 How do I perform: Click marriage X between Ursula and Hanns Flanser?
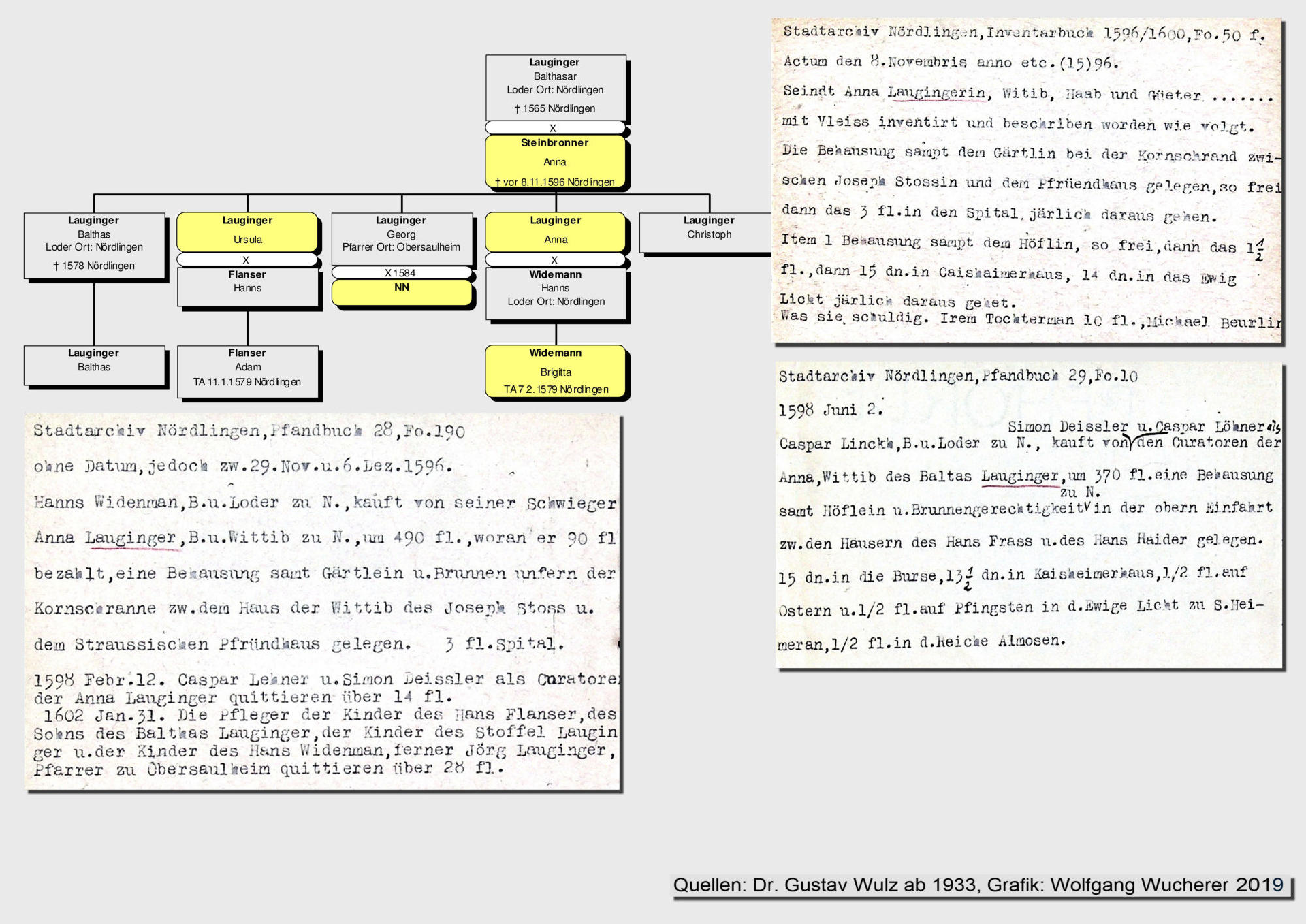[247, 260]
